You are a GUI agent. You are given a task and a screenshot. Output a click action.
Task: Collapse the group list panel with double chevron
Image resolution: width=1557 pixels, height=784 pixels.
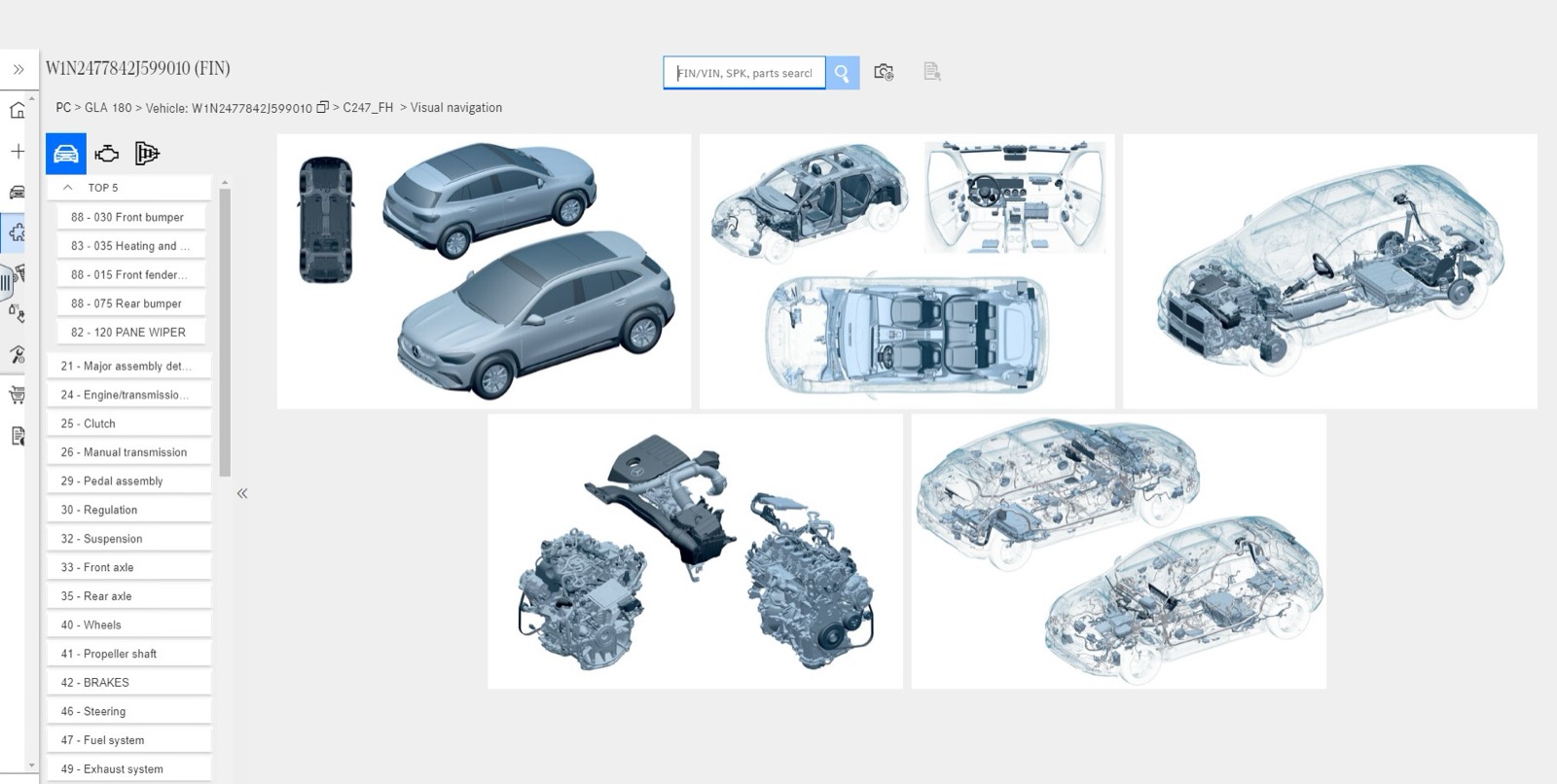242,493
